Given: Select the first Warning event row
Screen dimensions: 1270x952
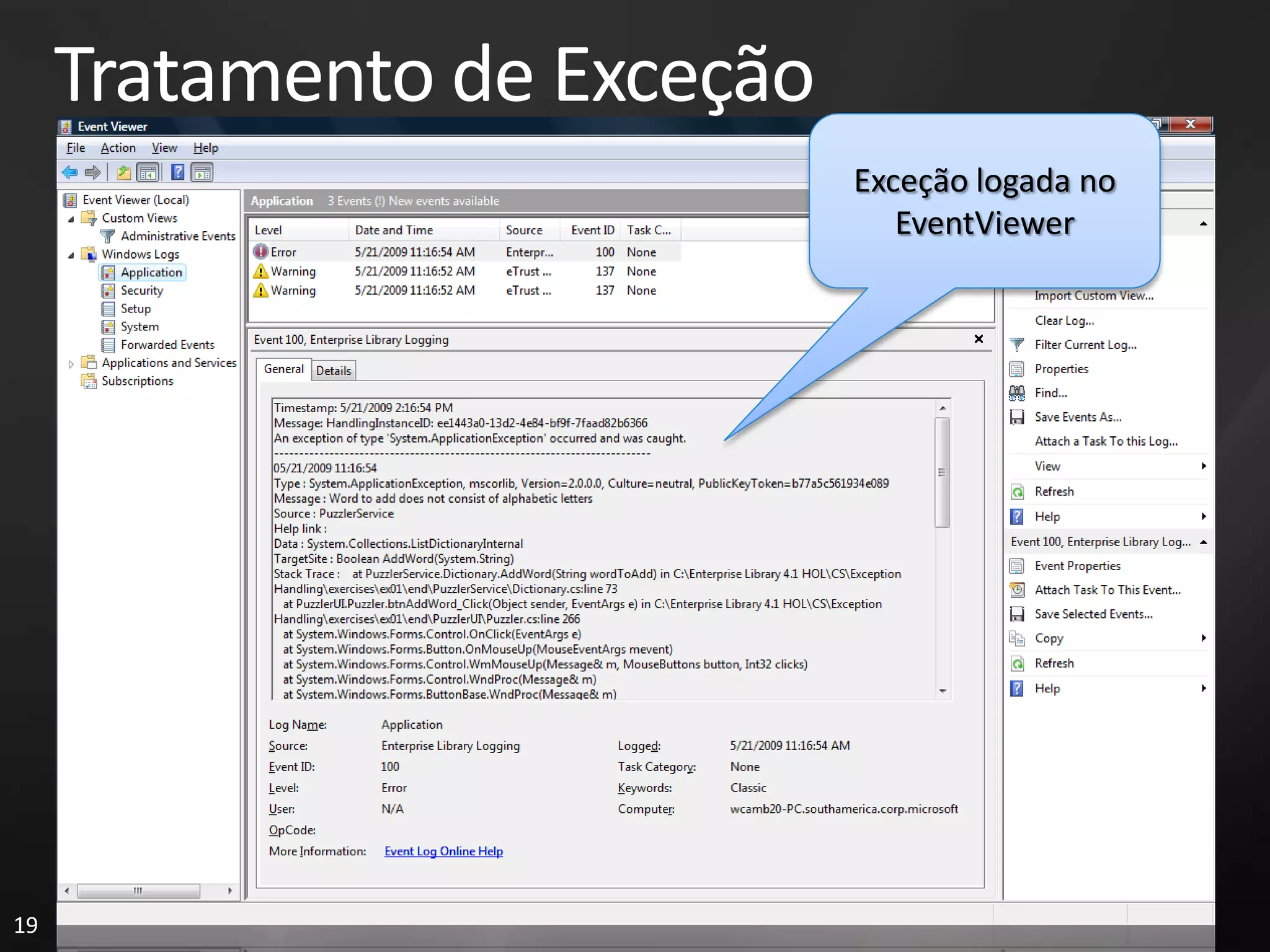Looking at the screenshot, I should [465, 271].
